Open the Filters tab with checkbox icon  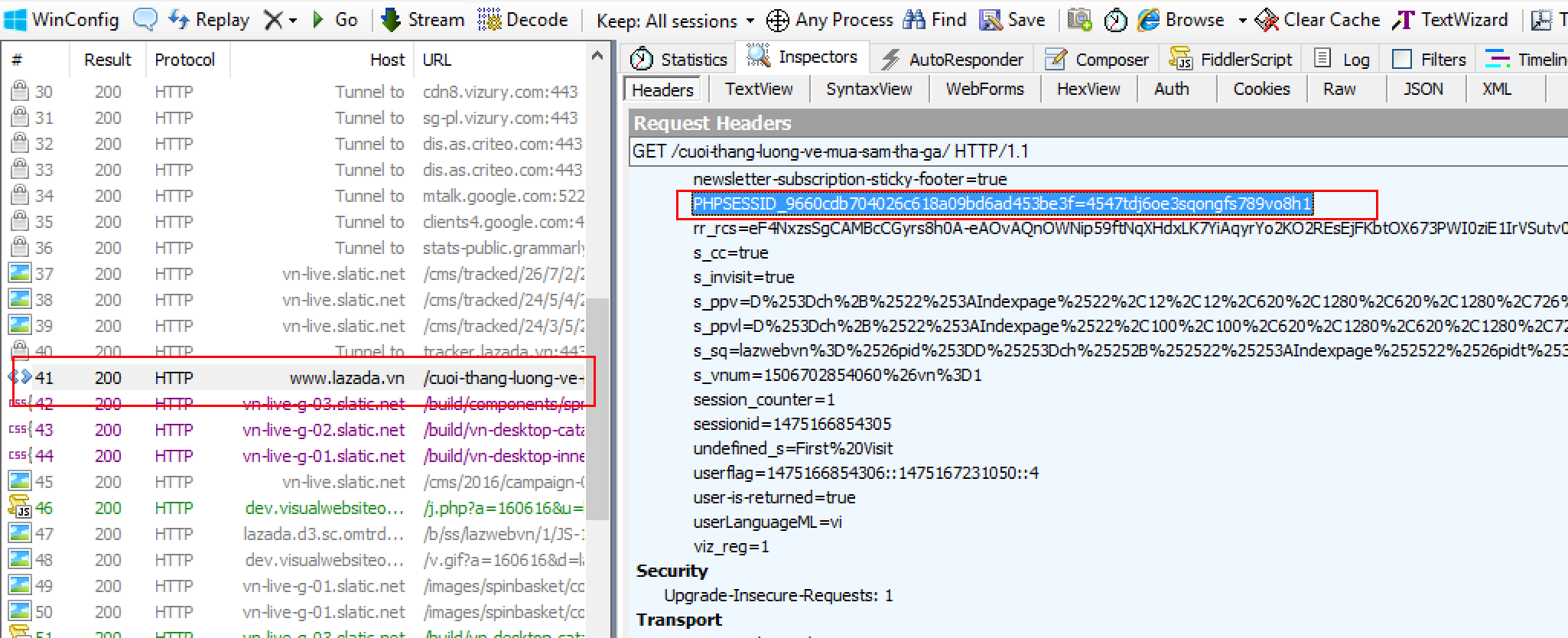click(x=1402, y=59)
